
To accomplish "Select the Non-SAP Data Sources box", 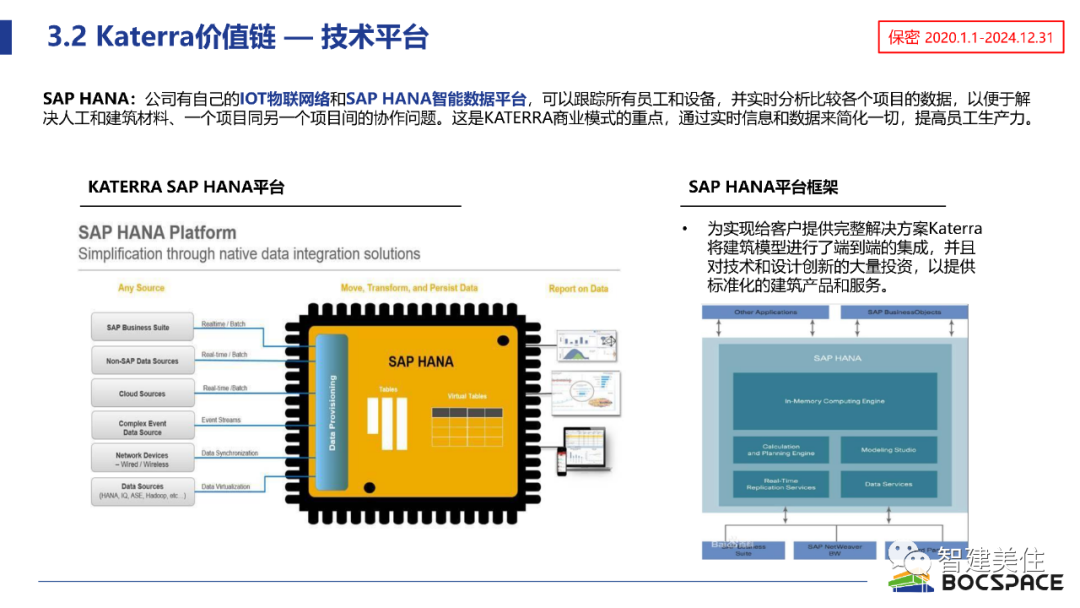I will [x=143, y=360].
